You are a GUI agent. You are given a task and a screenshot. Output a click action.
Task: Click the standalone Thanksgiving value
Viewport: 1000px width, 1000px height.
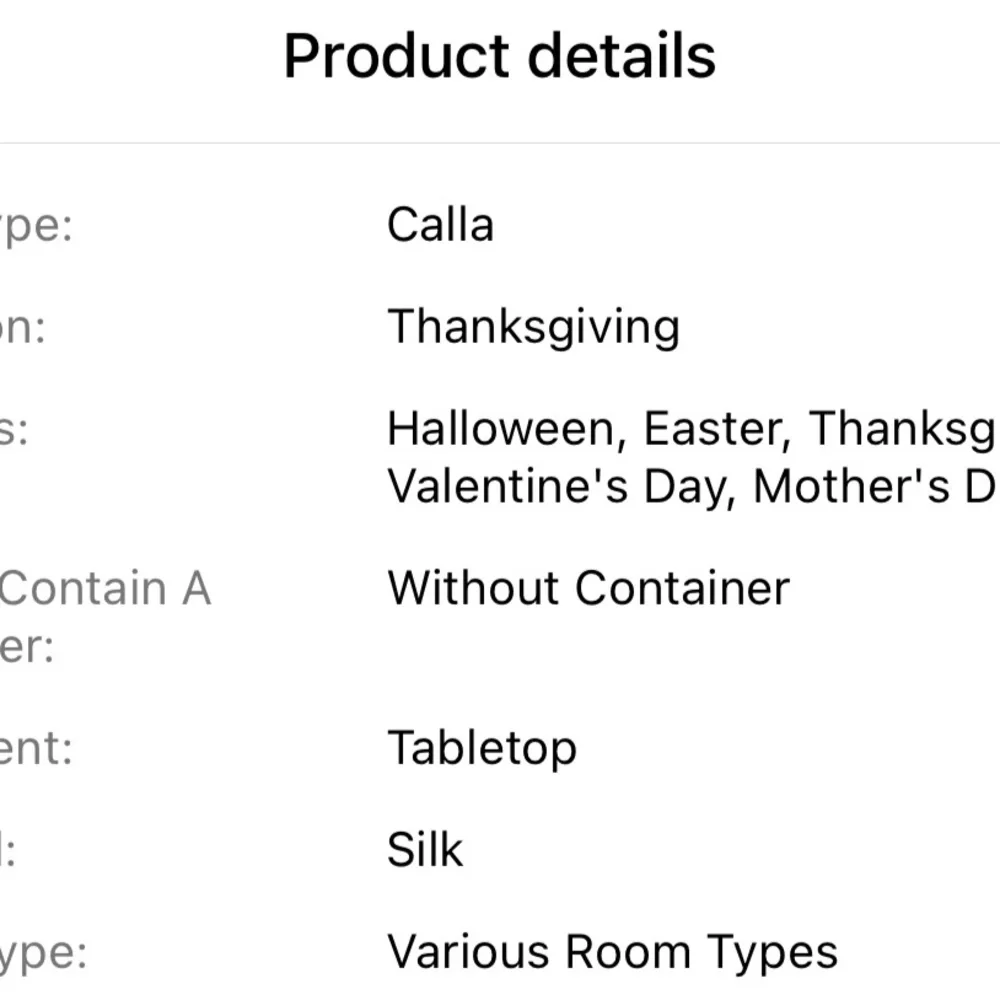pyautogui.click(x=533, y=327)
